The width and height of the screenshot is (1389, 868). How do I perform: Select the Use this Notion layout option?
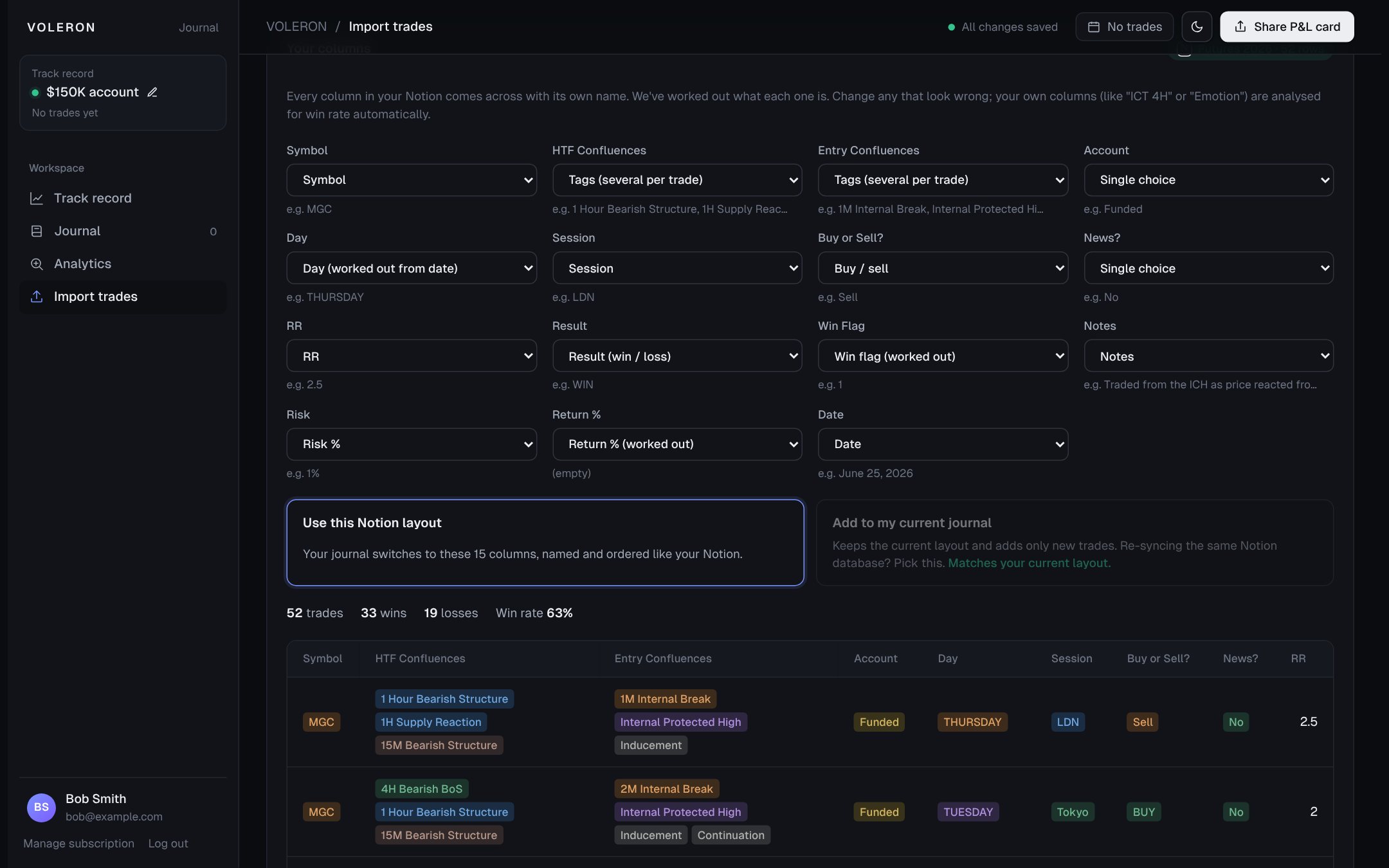point(545,543)
